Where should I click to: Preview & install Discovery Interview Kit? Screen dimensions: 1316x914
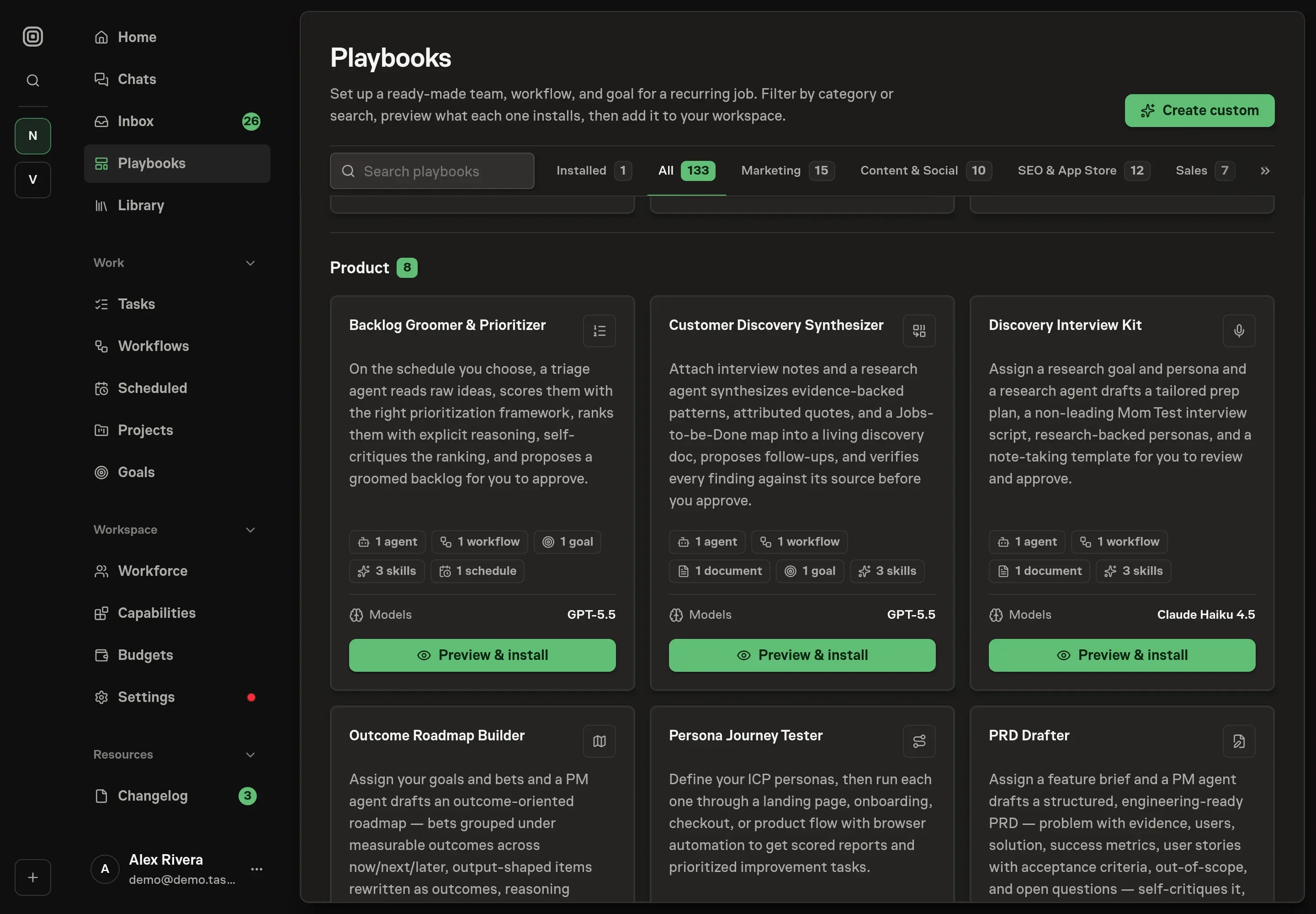(1122, 655)
